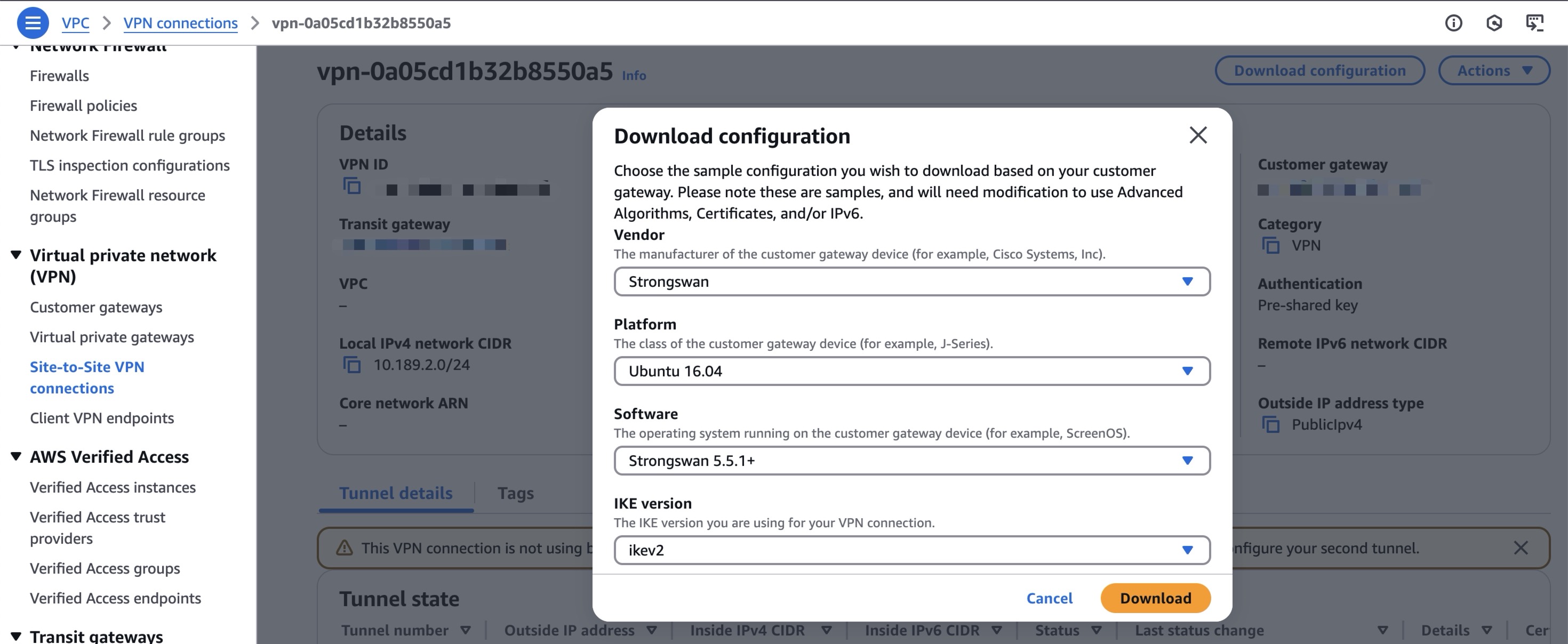Screen dimensions: 1568x644
Task: Copy the VPN ID value
Action: [x=352, y=186]
